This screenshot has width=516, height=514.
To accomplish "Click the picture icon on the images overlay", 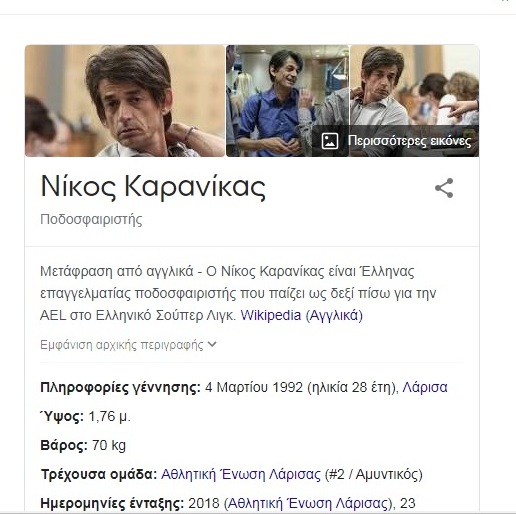I will pos(330,141).
